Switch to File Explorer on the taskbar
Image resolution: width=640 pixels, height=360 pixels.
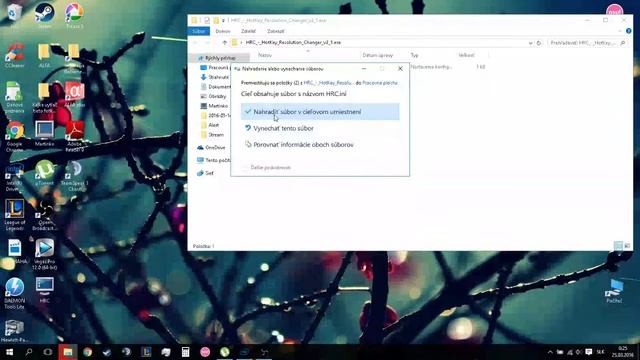(68, 352)
